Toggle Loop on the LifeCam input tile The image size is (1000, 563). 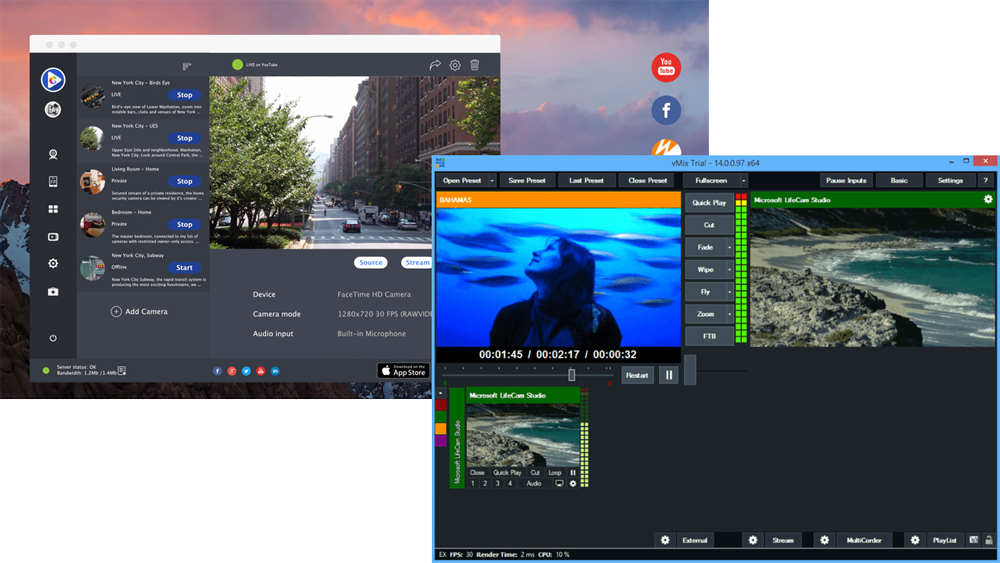[x=555, y=472]
